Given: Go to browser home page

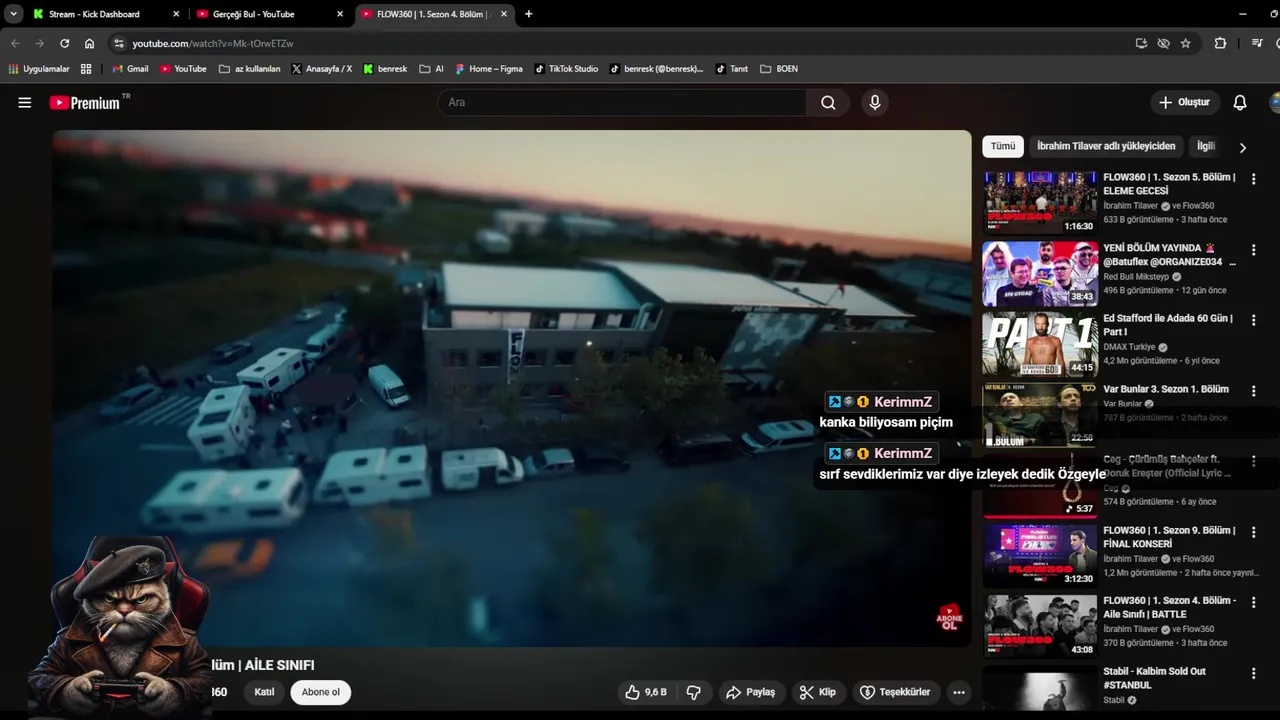Looking at the screenshot, I should point(89,43).
